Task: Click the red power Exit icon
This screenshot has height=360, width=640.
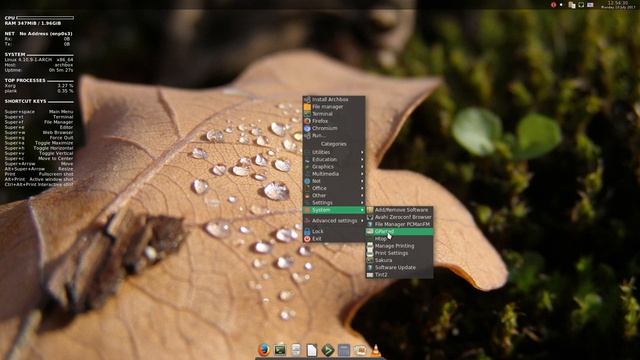Action: (x=307, y=239)
